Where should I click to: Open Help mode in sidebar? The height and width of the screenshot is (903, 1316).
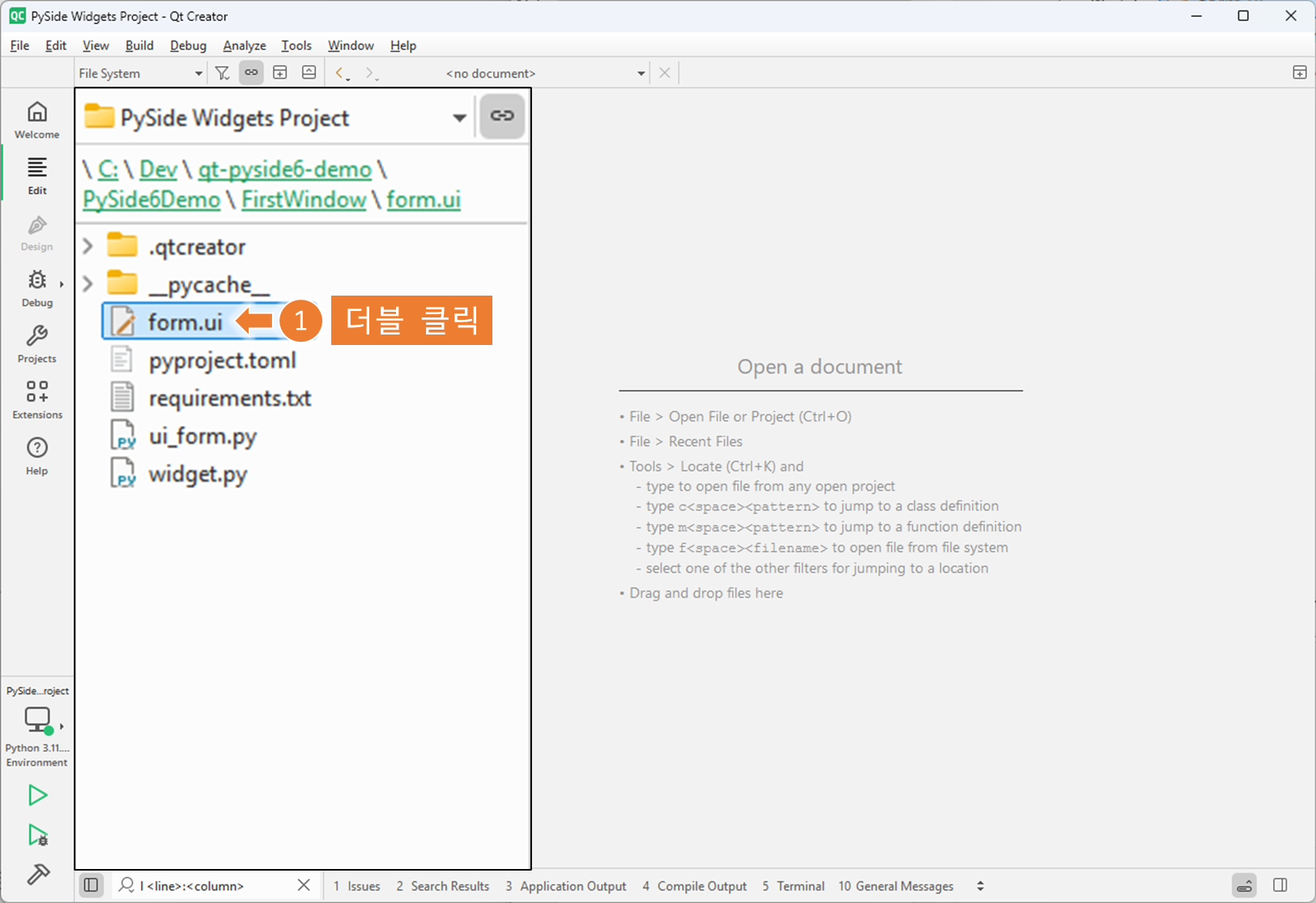[x=37, y=456]
